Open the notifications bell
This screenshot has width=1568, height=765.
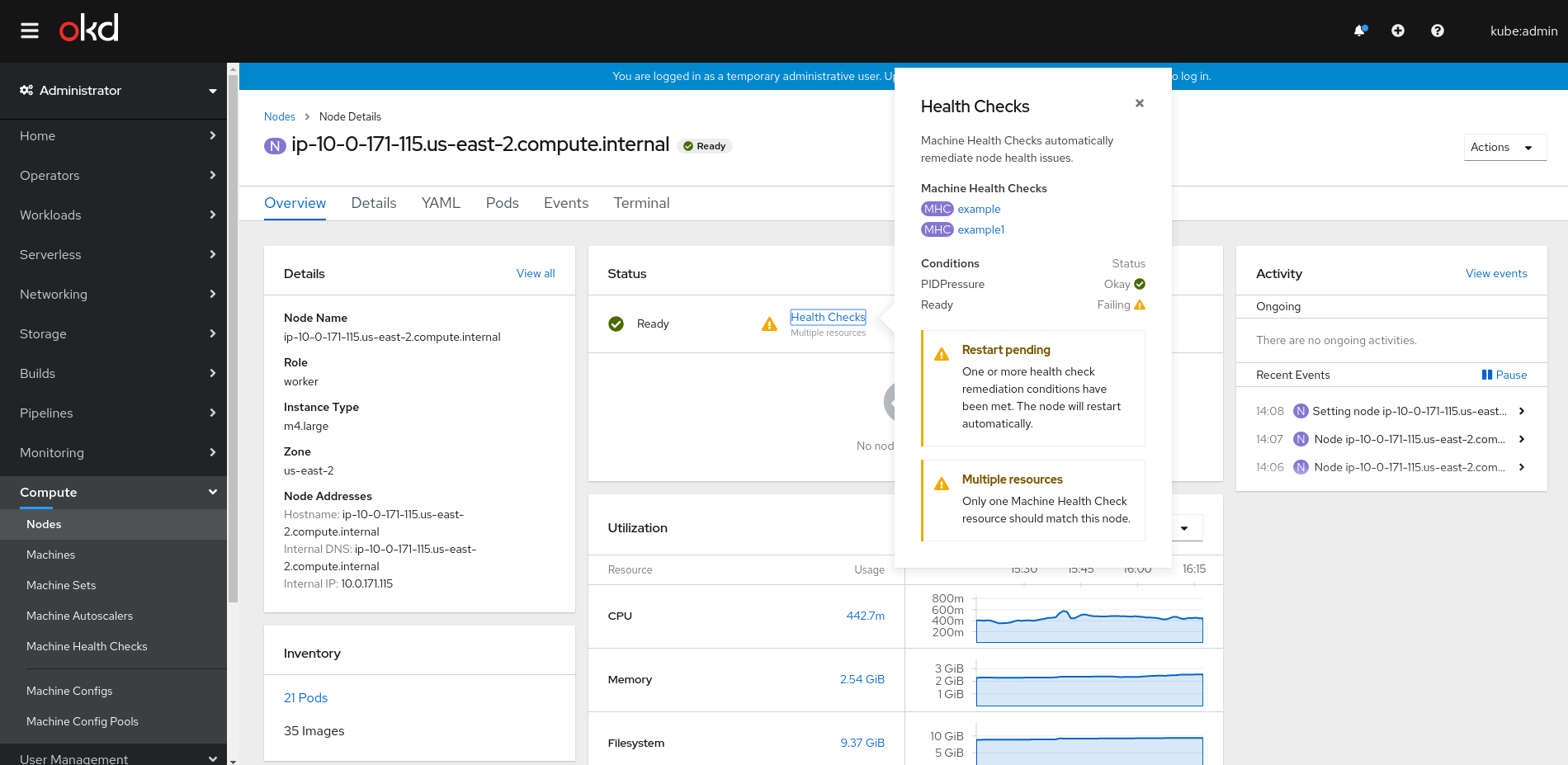coord(1360,31)
